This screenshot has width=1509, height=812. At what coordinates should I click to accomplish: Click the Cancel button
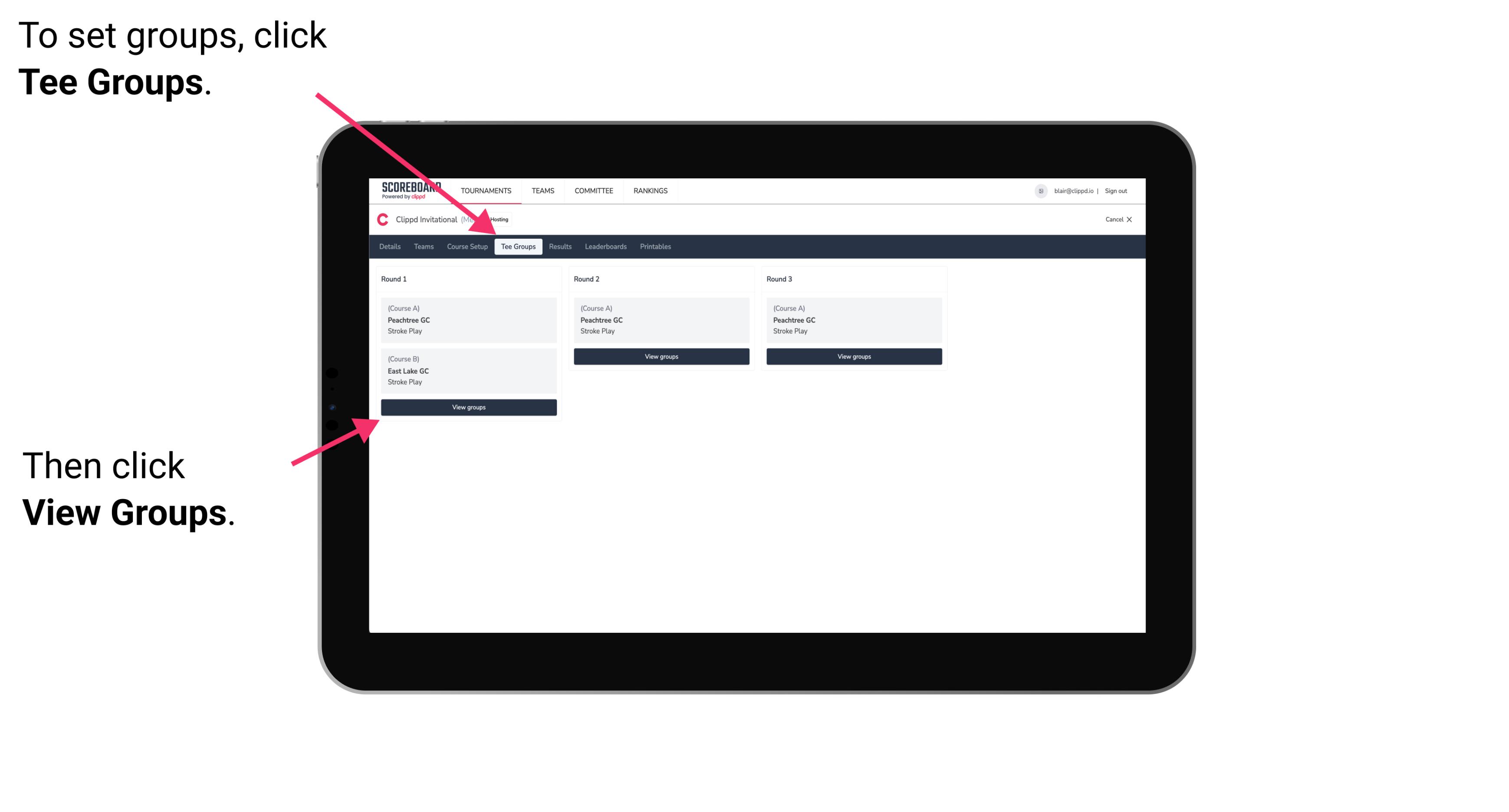pyautogui.click(x=1118, y=219)
